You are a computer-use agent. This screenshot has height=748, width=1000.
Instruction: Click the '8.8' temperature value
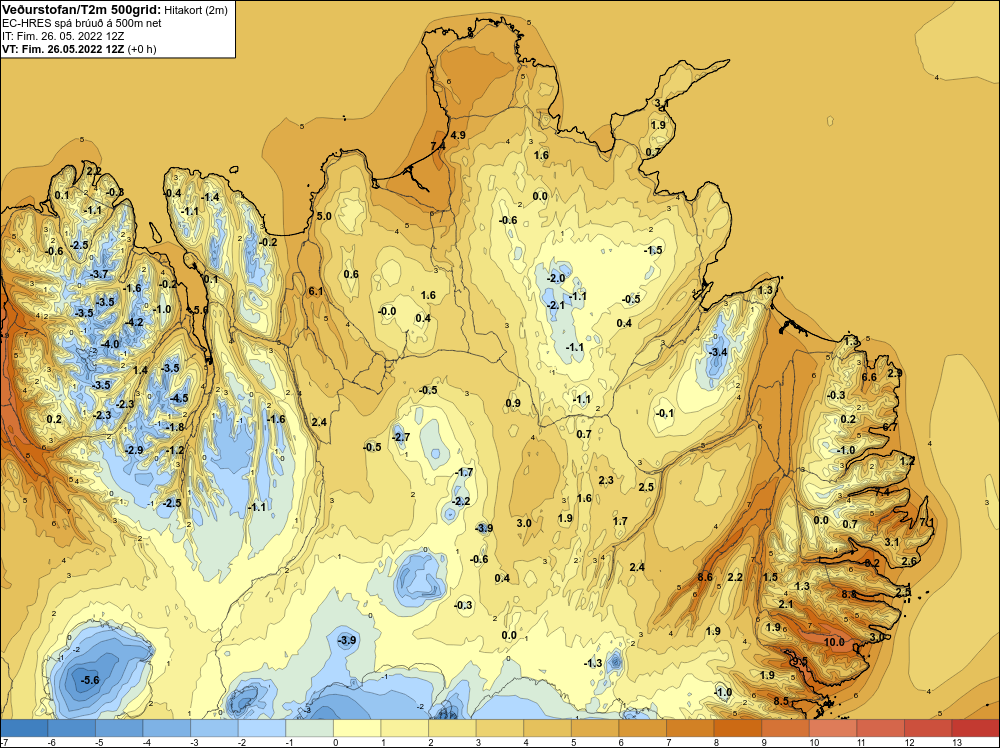[x=849, y=594]
